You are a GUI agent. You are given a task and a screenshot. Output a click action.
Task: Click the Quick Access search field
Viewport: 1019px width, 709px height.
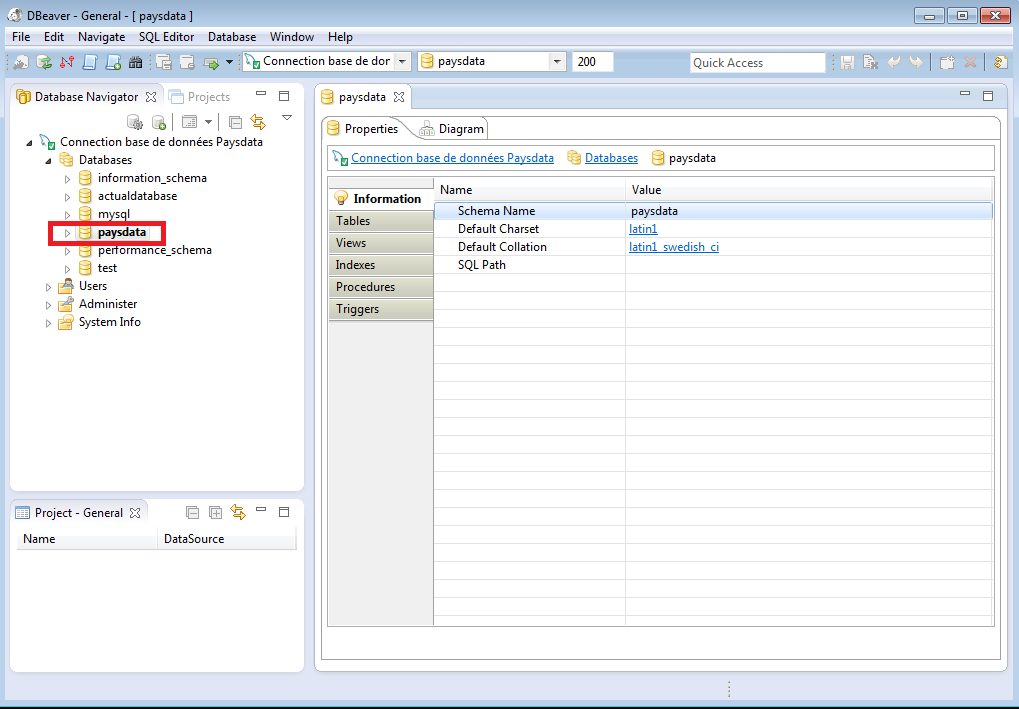758,62
